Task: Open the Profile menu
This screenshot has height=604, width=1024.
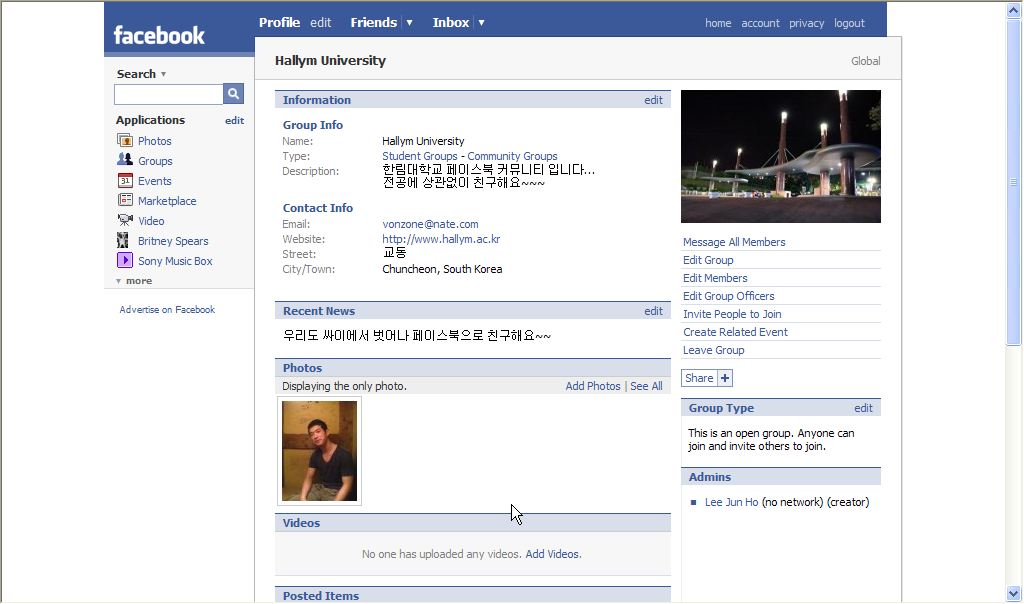Action: point(280,22)
